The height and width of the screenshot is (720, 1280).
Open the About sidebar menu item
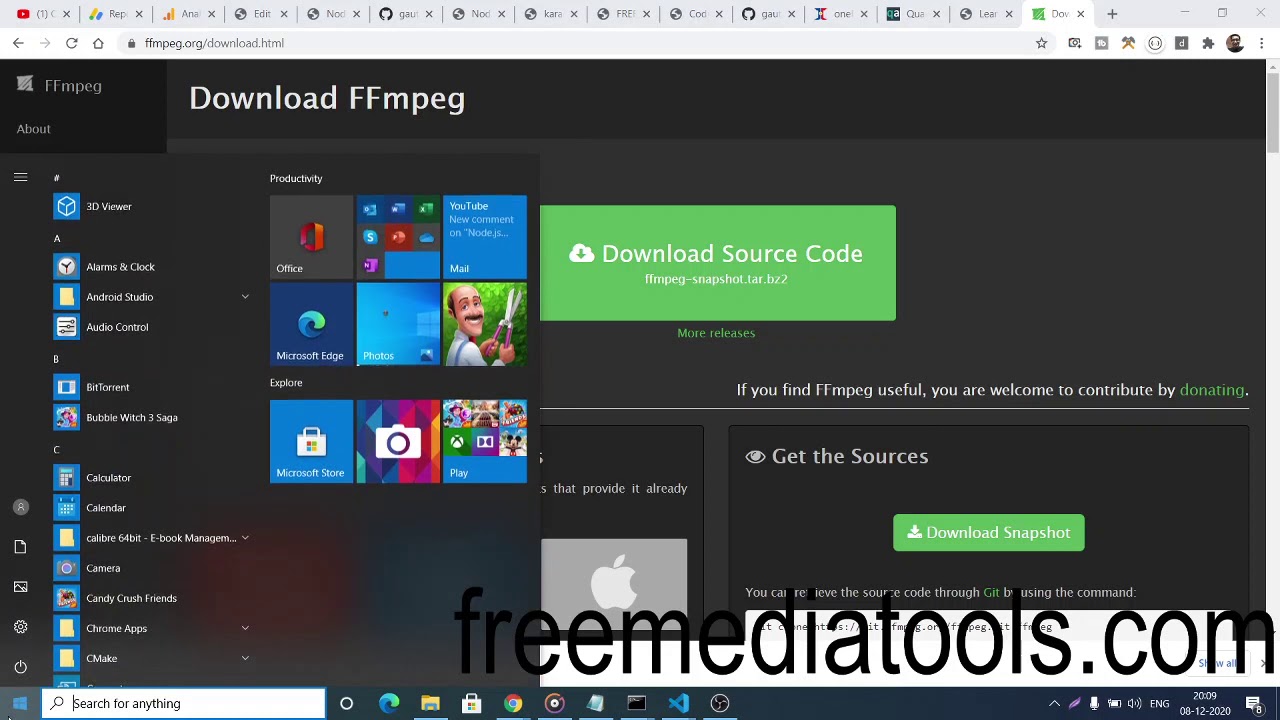pos(33,129)
